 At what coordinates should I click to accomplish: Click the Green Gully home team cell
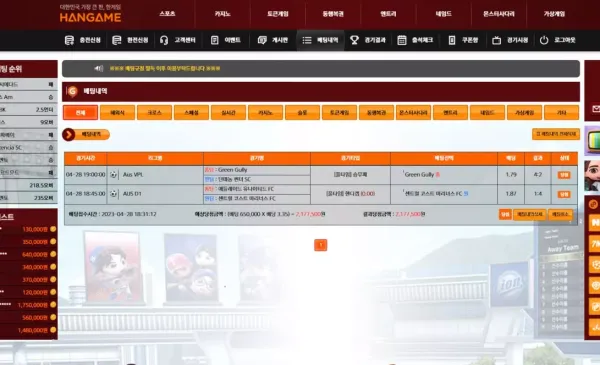click(257, 170)
